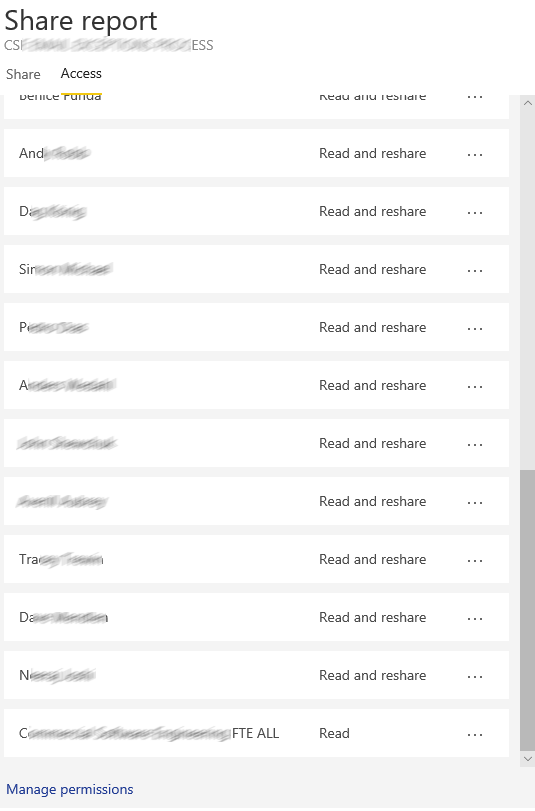Open more options for the 'And…' user row
The height and width of the screenshot is (811, 535).
(x=474, y=154)
